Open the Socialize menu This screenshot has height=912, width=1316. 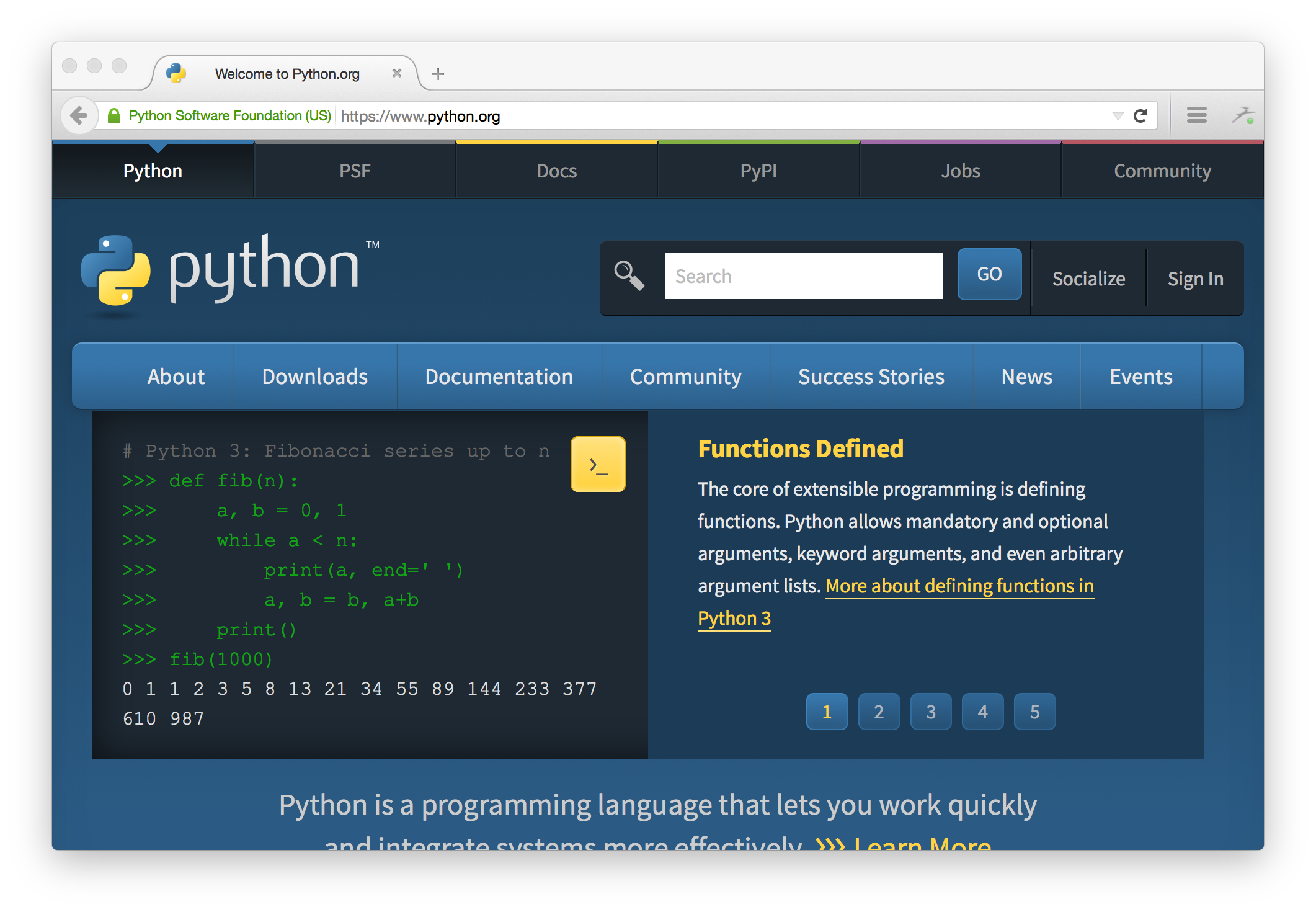pyautogui.click(x=1088, y=279)
